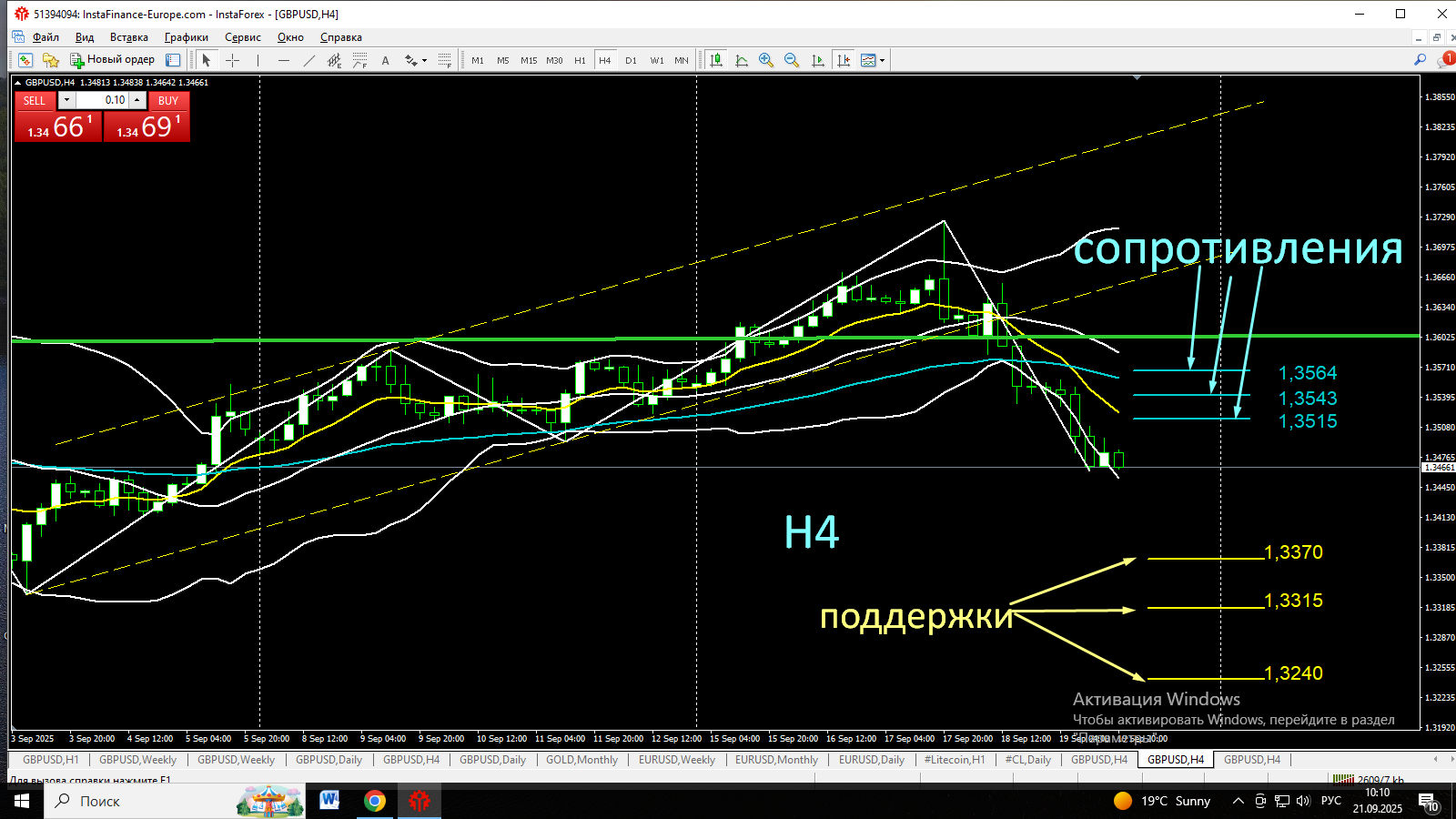
Task: Toggle the Market Watch panel icon
Action: (173, 60)
